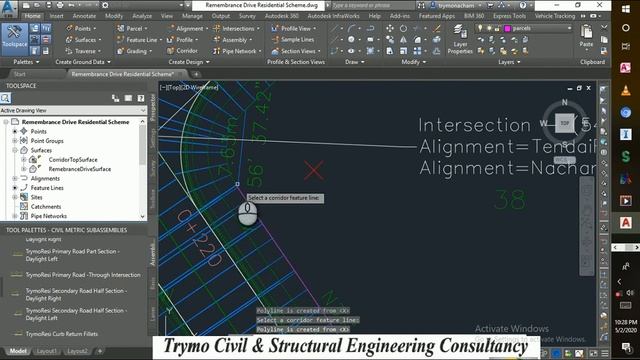
Task: Select TrymoResi Primary Road -Through Intersection assembly
Action: tap(83, 275)
